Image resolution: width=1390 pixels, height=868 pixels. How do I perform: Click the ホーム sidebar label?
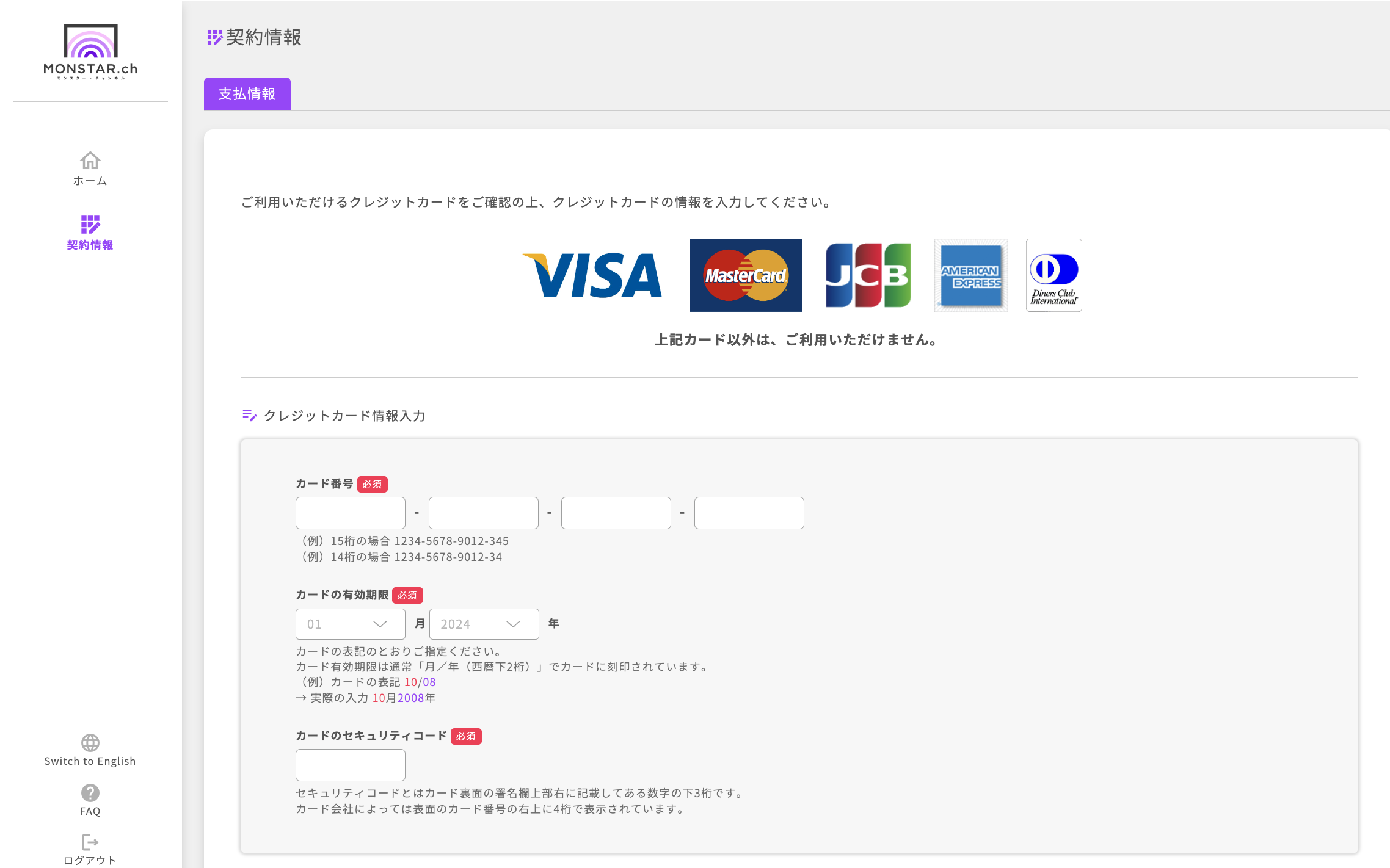90,181
